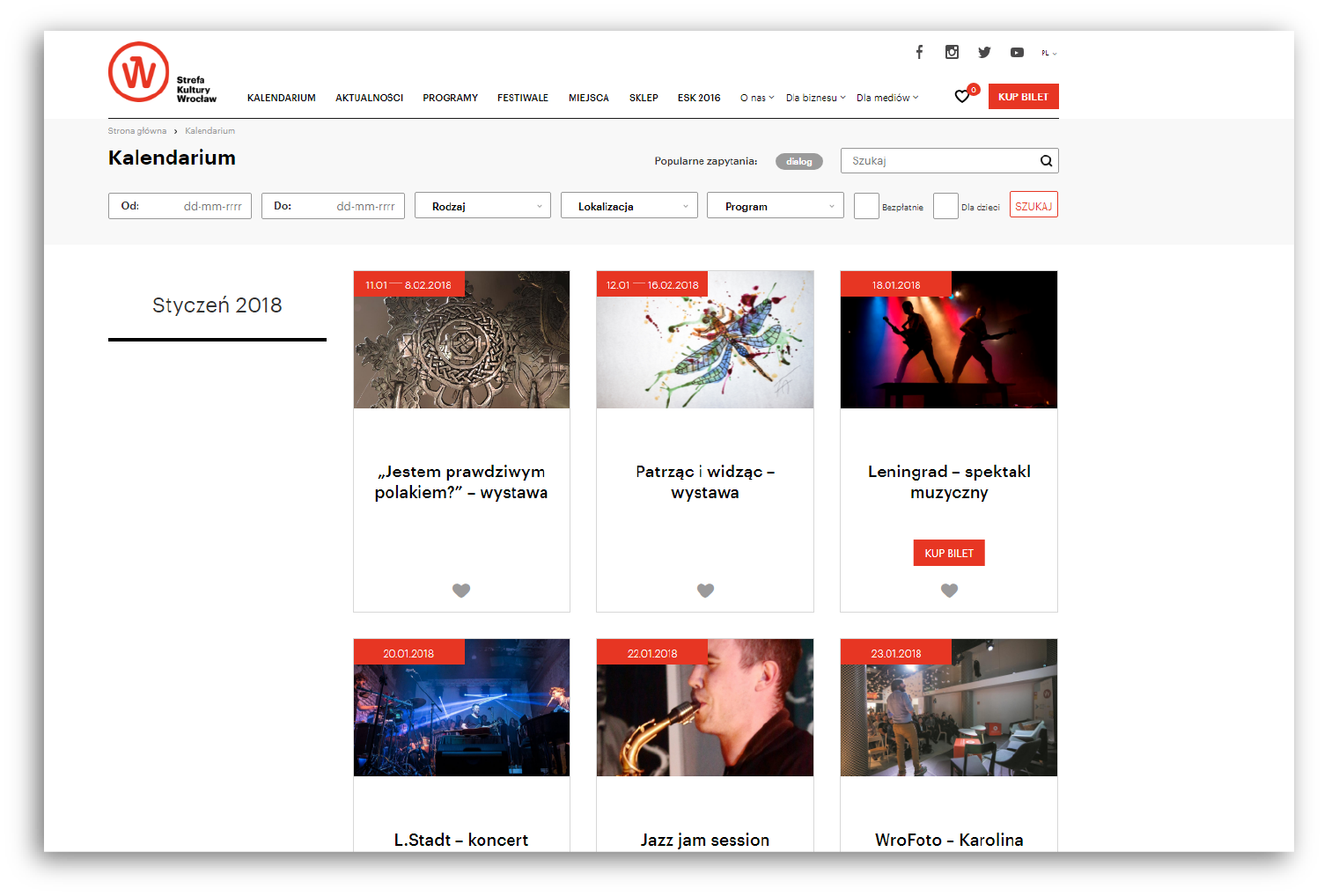
Task: Favorite the "Patrząc i widząc" card heart
Action: tap(705, 591)
